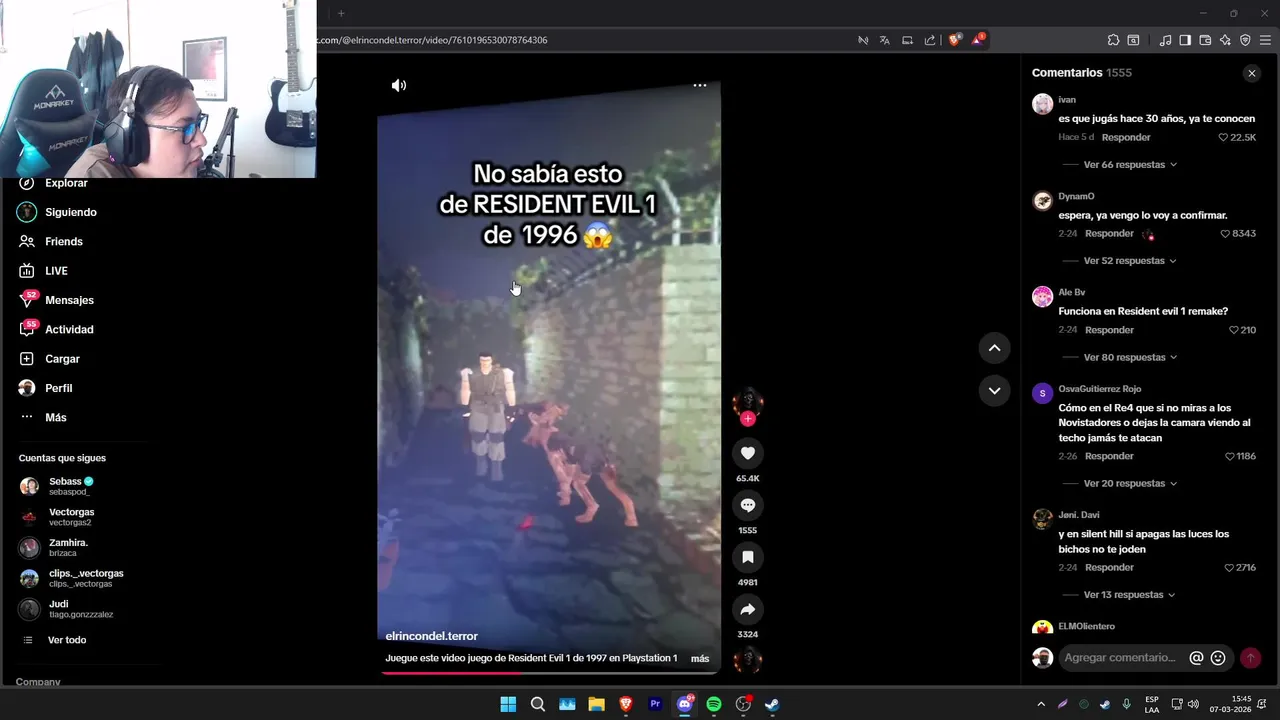Viewport: 1280px width, 720px height.
Task: Post comment with the red send button
Action: 1251,658
